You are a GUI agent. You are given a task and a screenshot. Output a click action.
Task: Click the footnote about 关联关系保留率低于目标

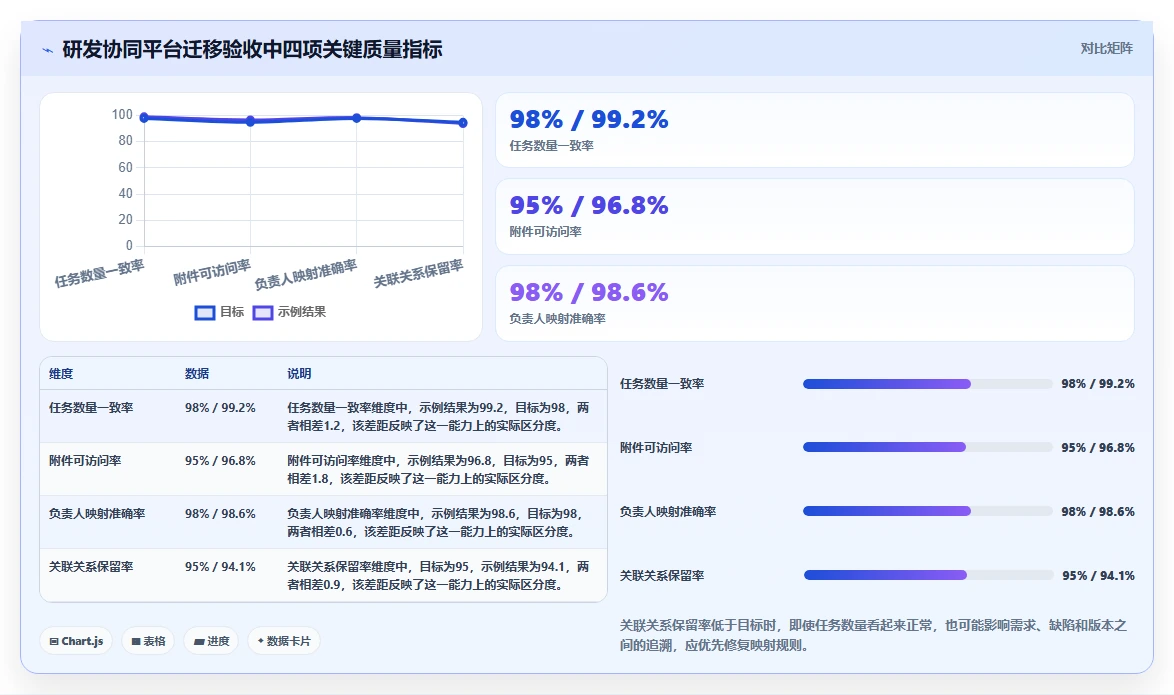click(x=873, y=635)
